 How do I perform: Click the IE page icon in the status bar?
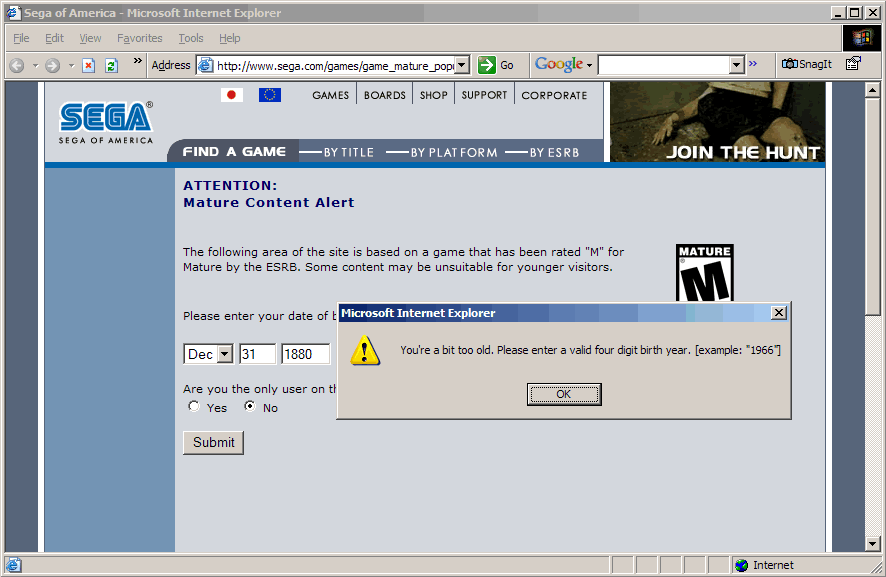click(x=14, y=565)
